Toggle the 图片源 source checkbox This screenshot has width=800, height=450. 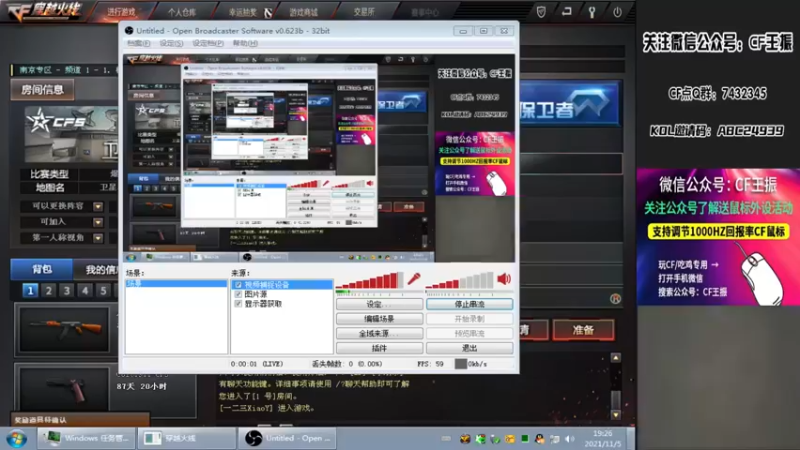(x=238, y=294)
